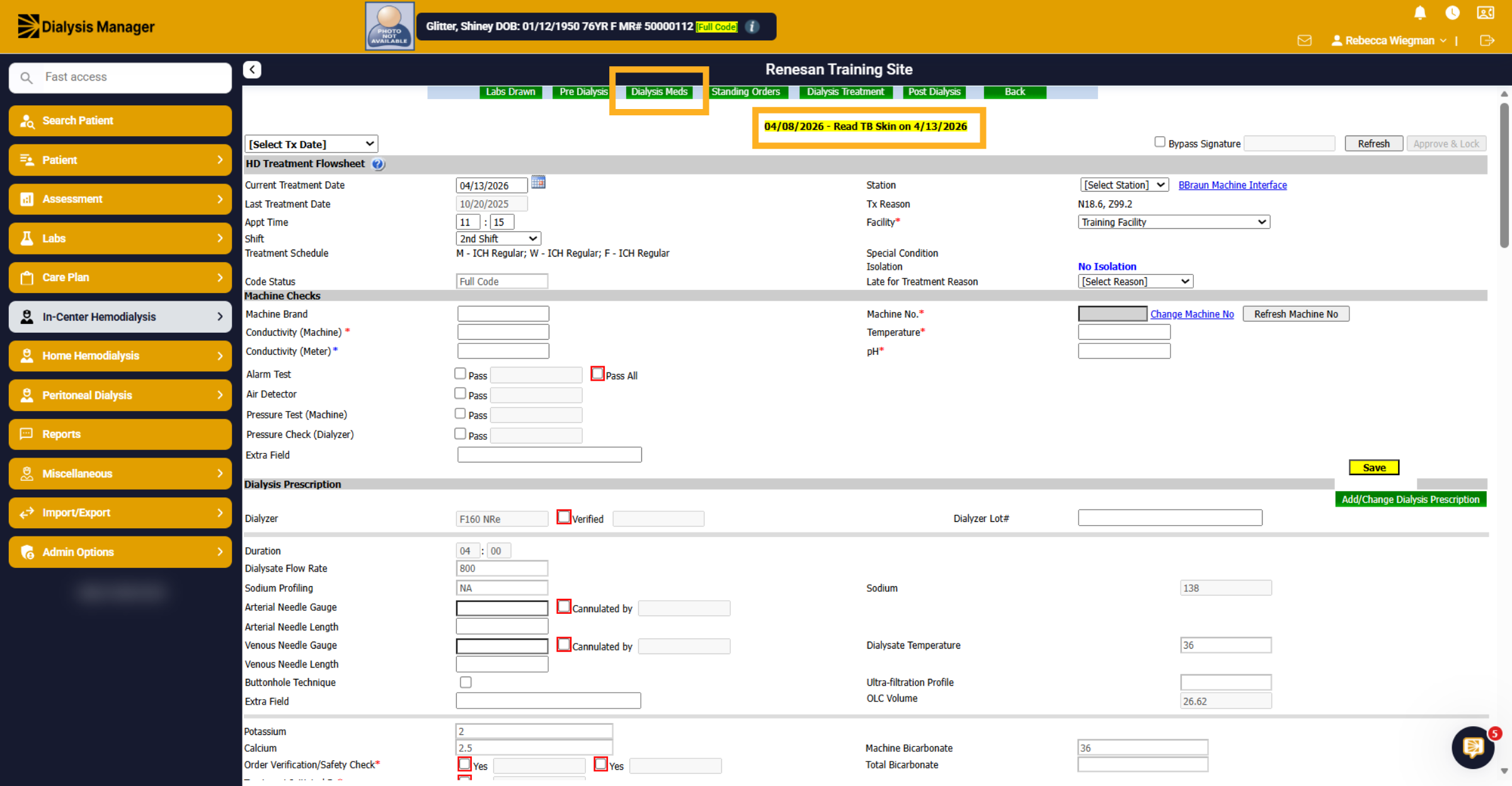Click the logout icon beside user name

tap(1487, 40)
